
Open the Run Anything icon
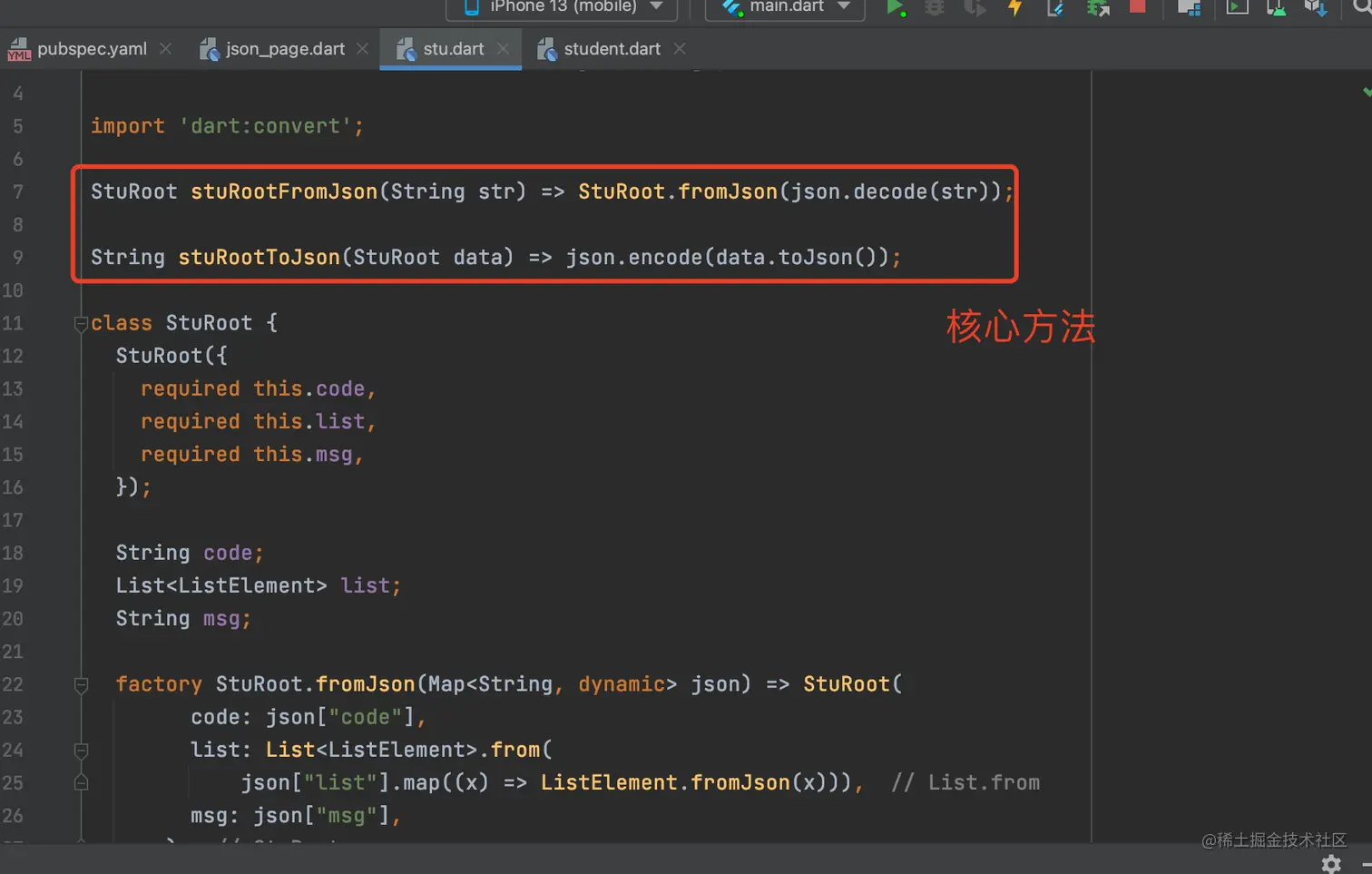click(1237, 6)
